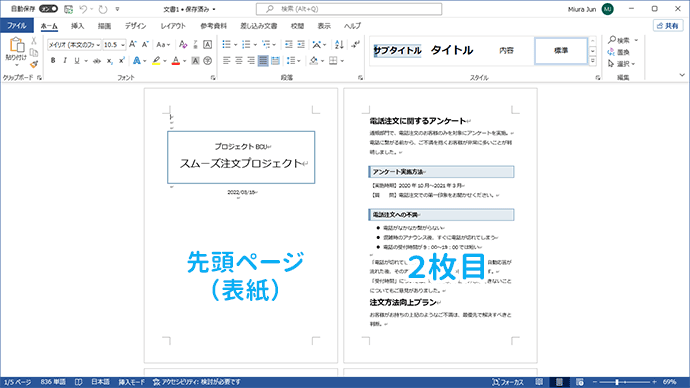Select the format painter brush

34,65
